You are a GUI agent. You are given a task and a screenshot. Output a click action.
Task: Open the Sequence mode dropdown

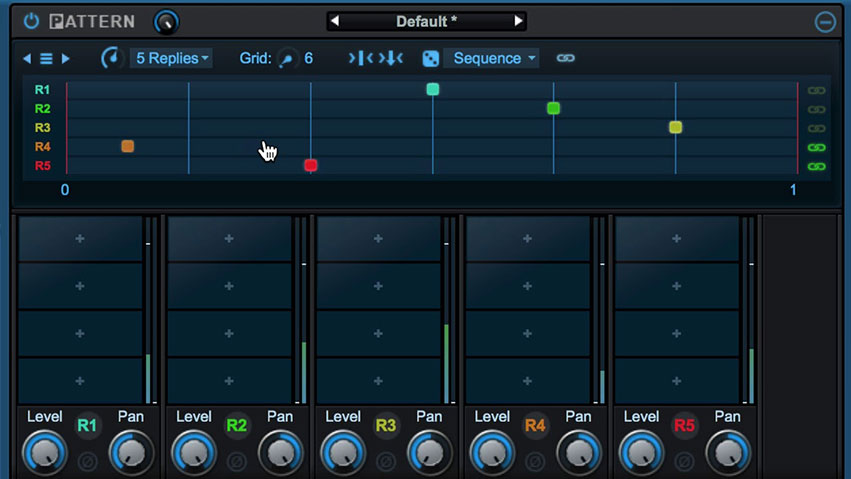[493, 58]
